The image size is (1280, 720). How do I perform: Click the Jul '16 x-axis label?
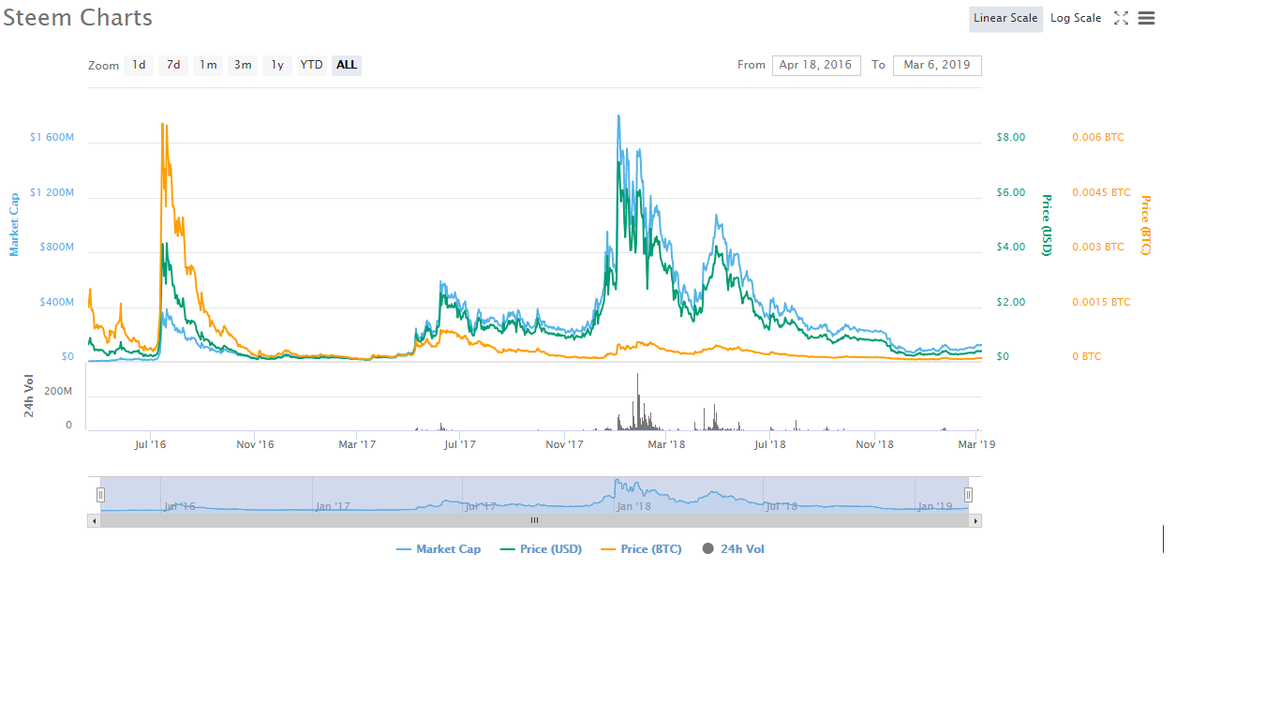click(151, 444)
